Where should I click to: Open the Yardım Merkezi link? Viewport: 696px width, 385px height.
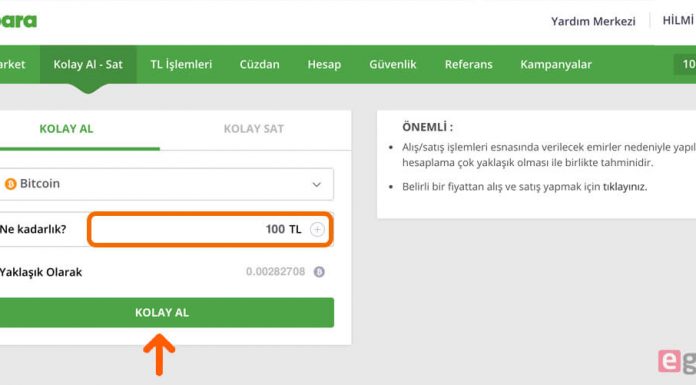pyautogui.click(x=593, y=21)
